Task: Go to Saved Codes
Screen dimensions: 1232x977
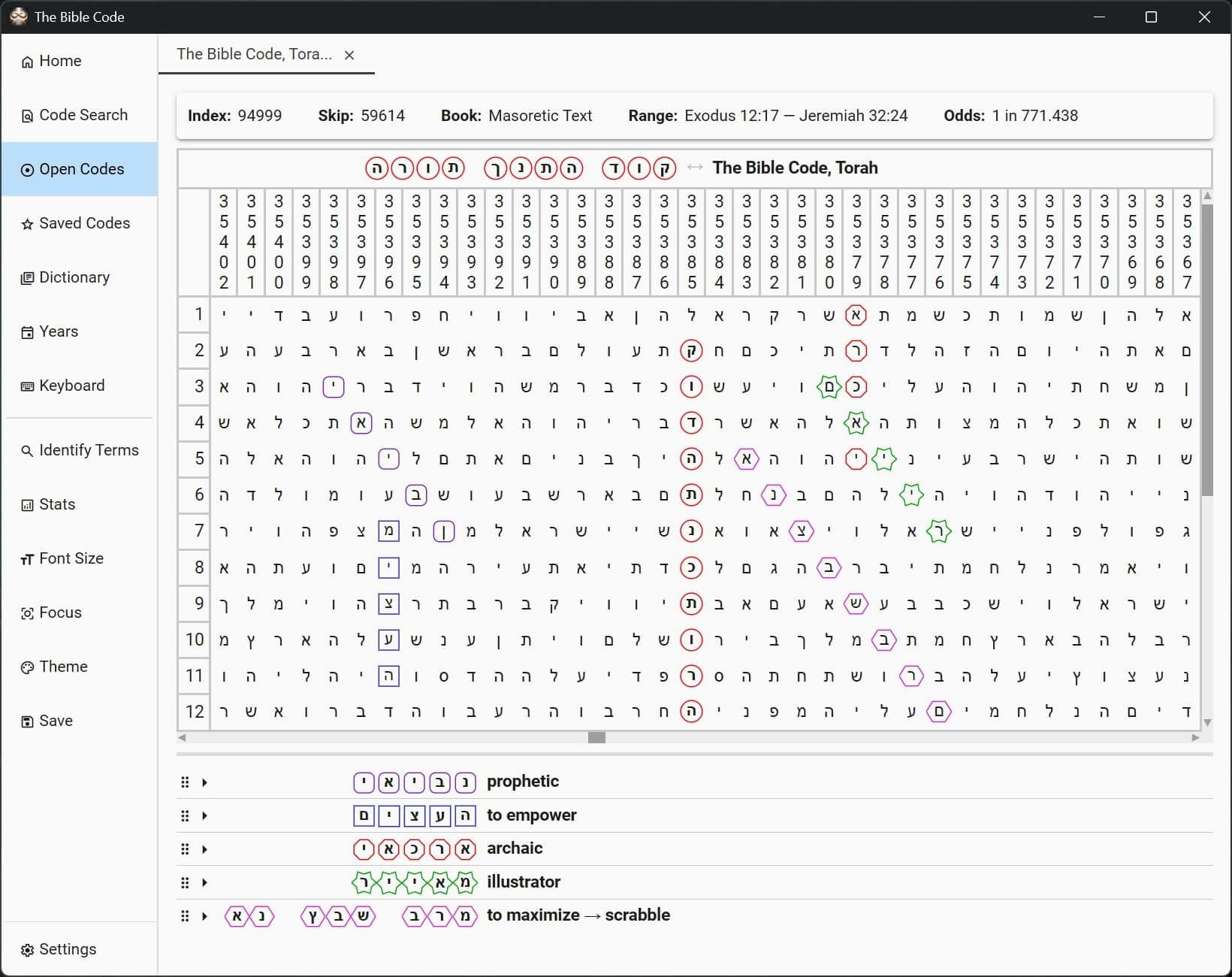Action: click(79, 223)
